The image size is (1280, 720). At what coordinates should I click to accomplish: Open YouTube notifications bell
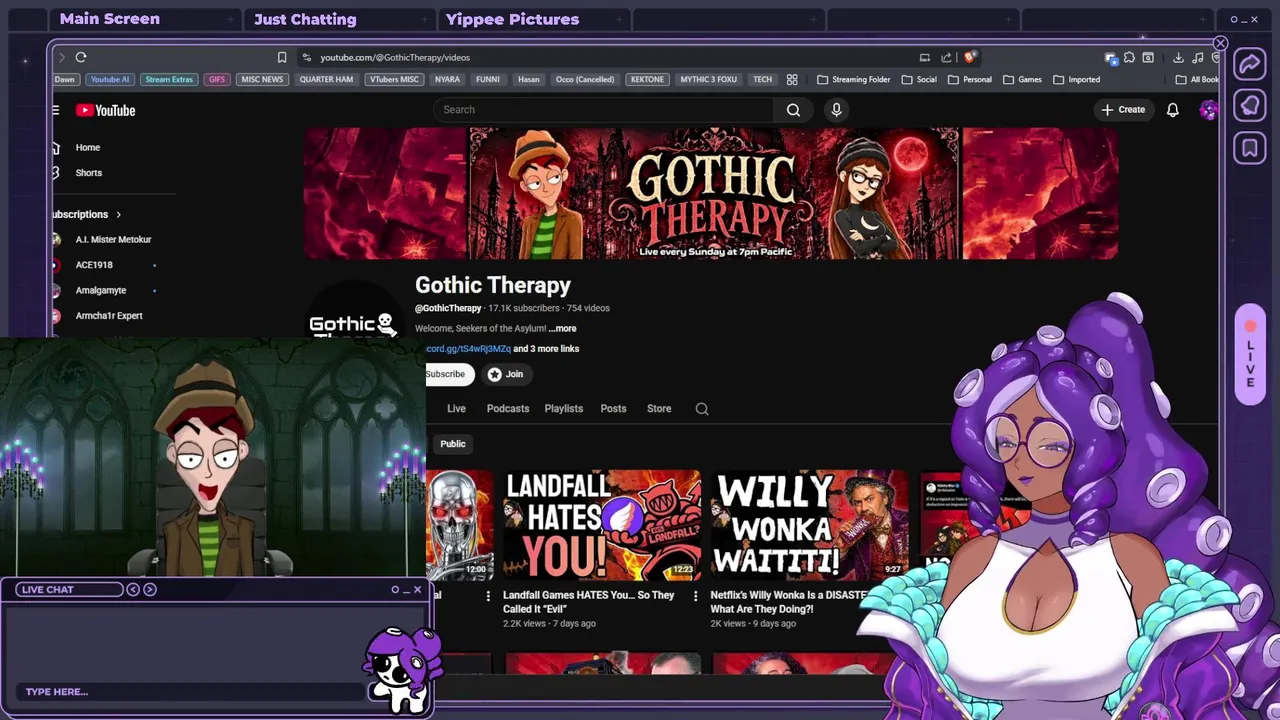(1172, 110)
